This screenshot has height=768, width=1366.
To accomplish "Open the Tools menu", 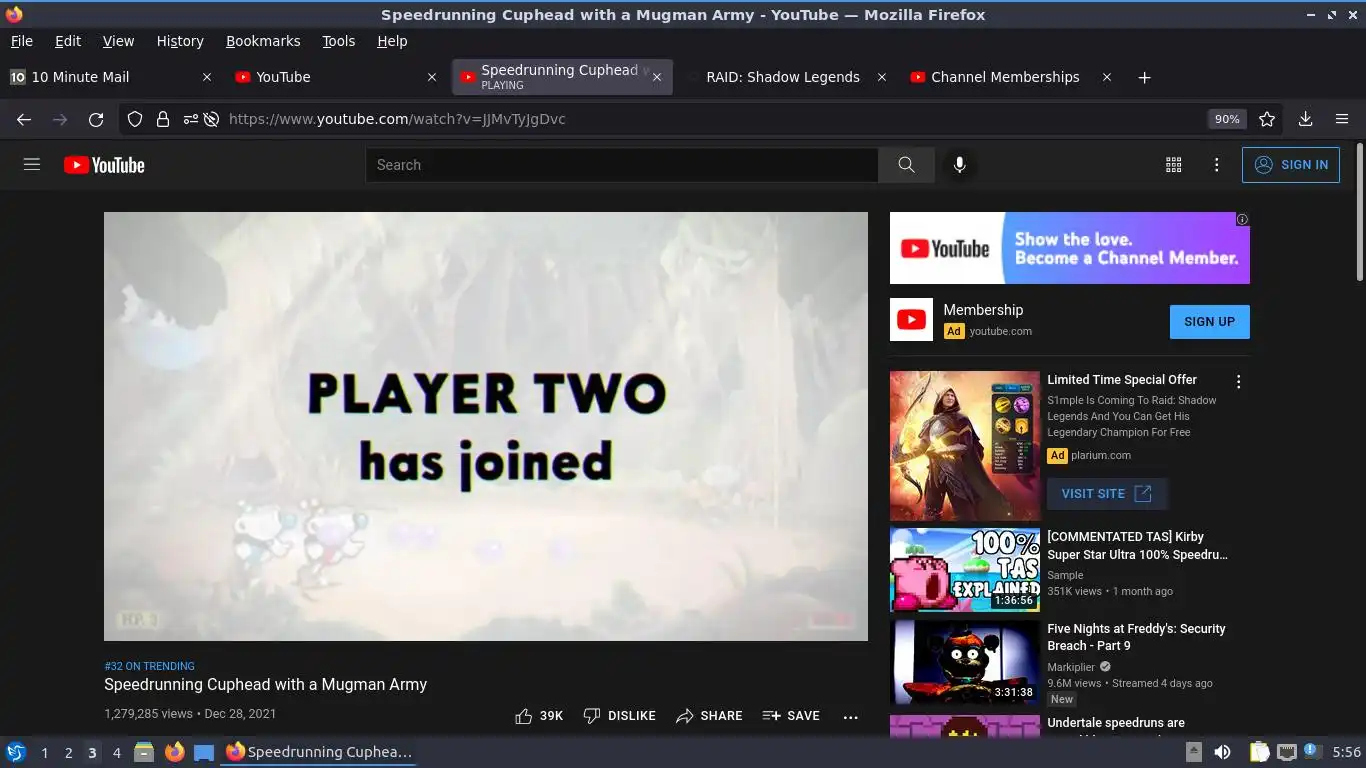I will [339, 41].
